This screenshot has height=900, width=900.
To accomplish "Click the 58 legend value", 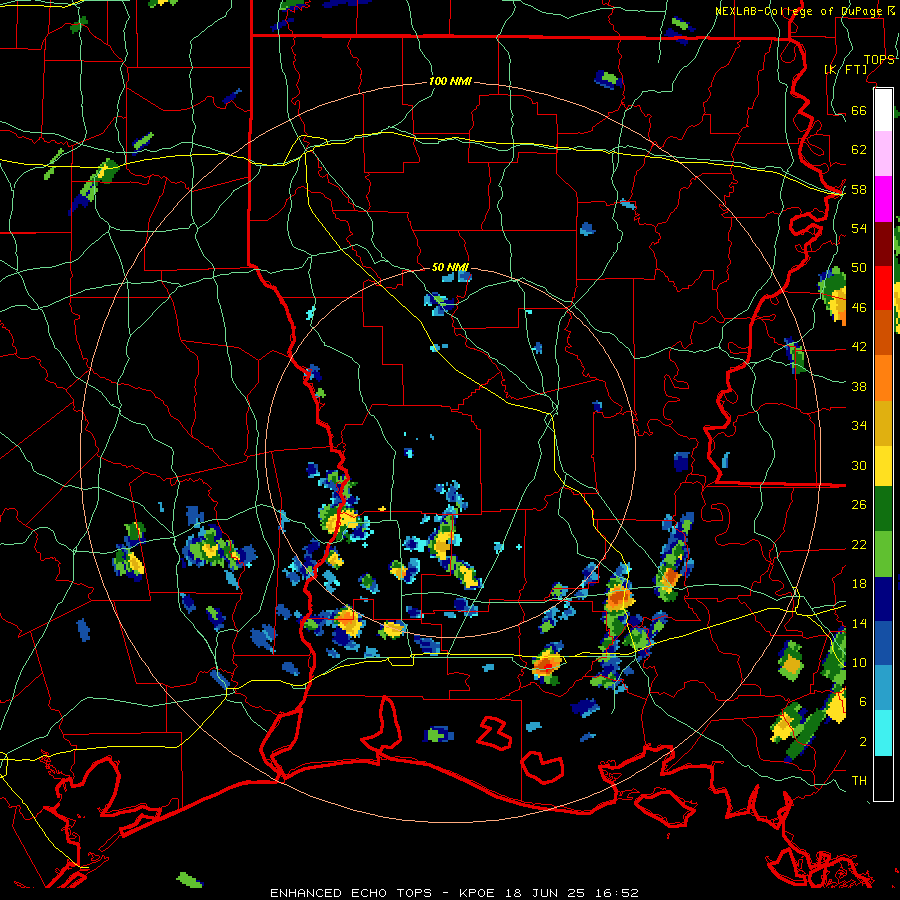I will [x=859, y=189].
